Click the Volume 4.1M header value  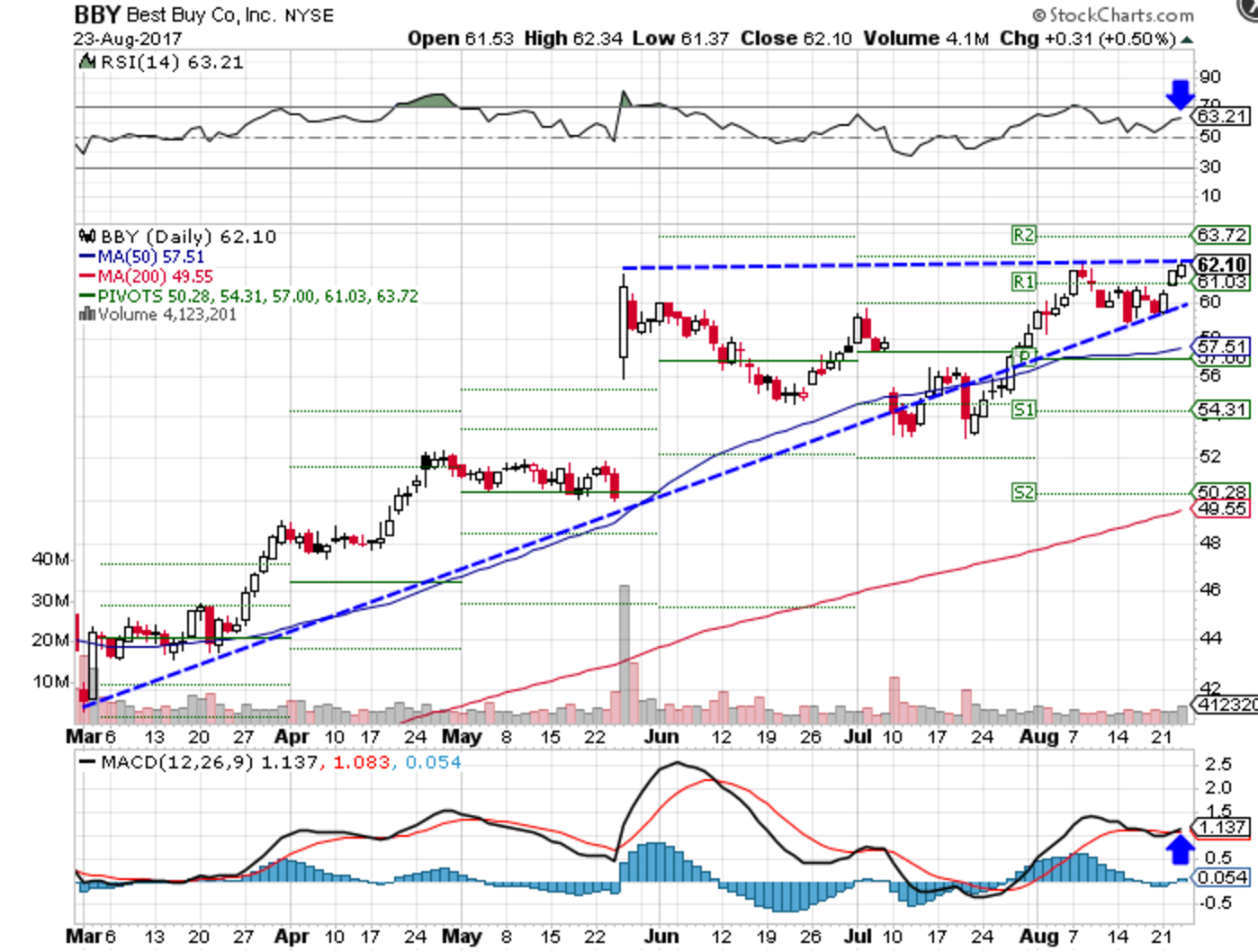click(926, 39)
